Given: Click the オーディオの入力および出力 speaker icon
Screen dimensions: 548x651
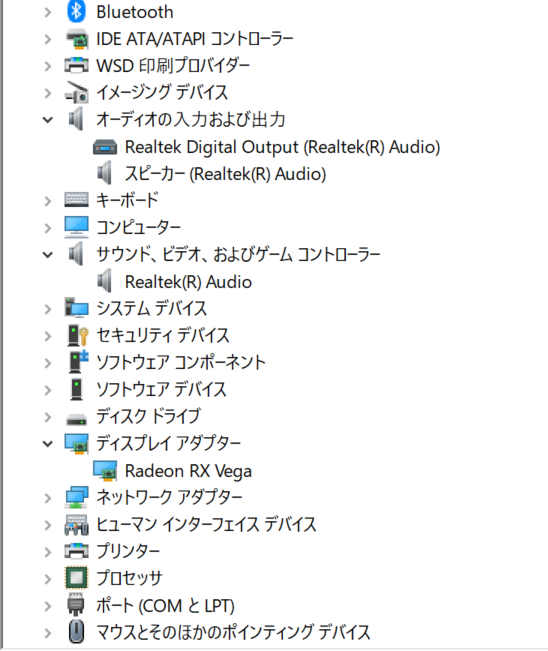Looking at the screenshot, I should point(76,119).
